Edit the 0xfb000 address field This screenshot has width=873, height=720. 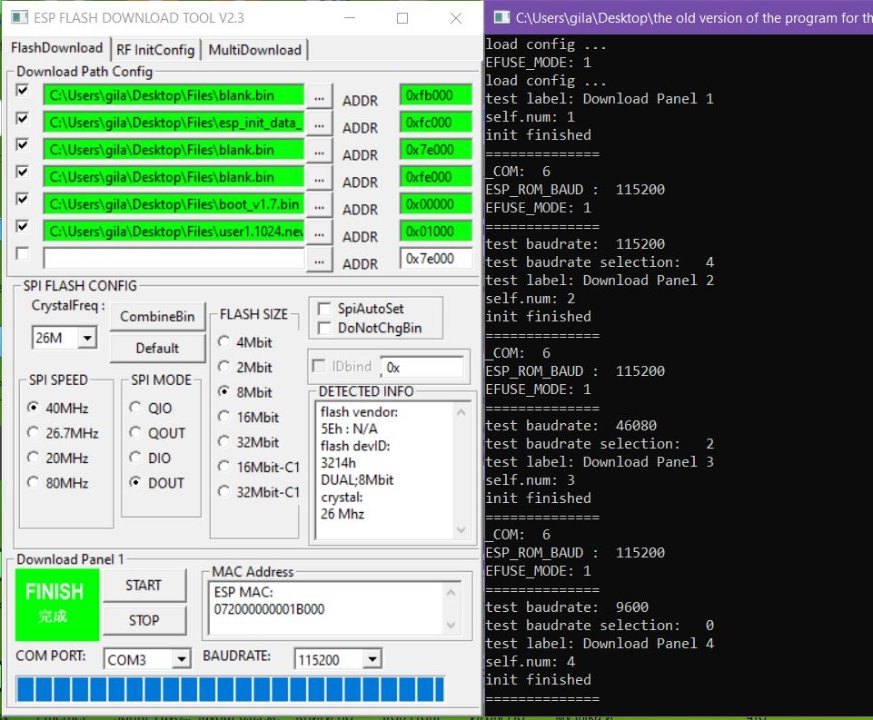435,95
